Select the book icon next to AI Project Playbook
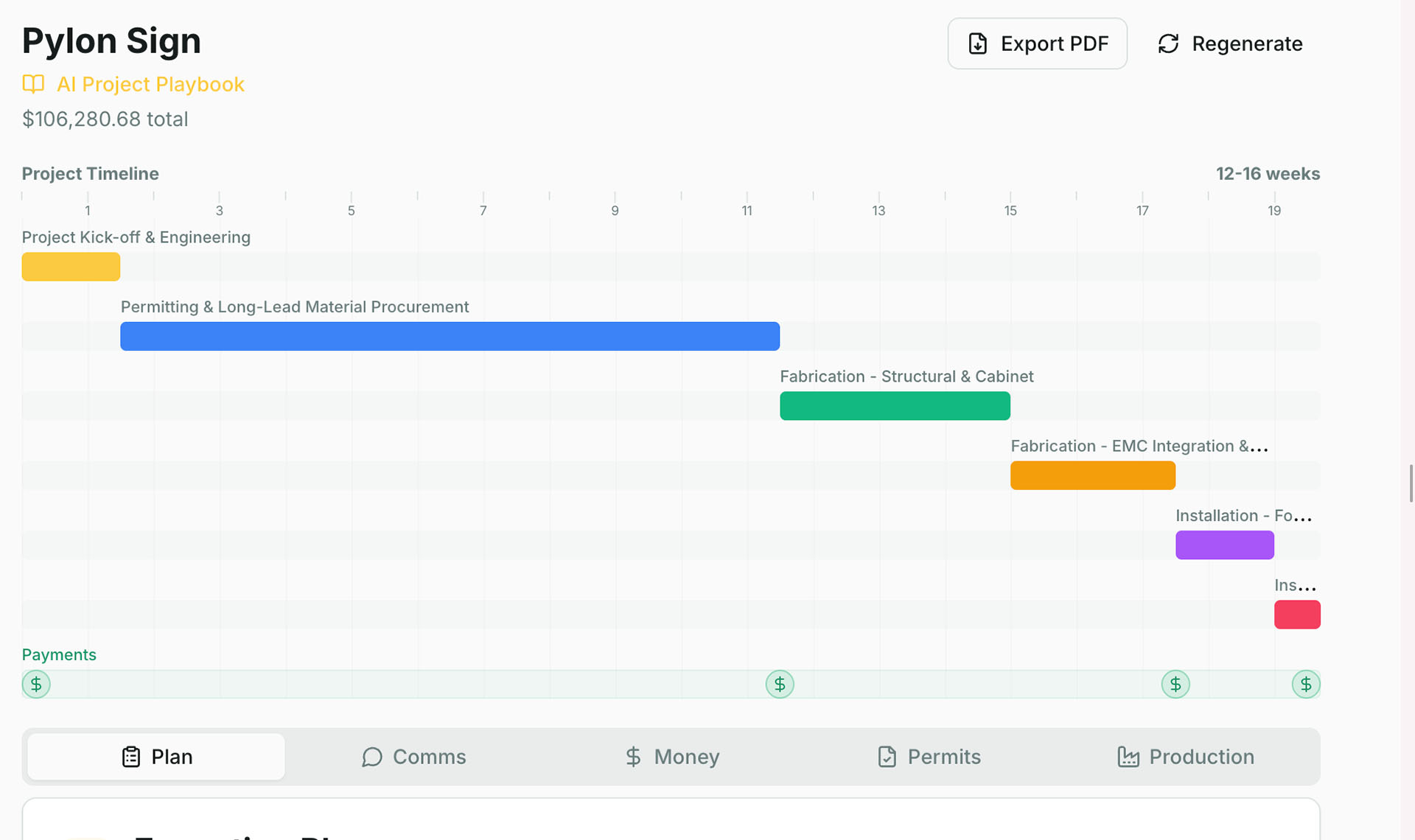The image size is (1415, 840). (x=32, y=84)
